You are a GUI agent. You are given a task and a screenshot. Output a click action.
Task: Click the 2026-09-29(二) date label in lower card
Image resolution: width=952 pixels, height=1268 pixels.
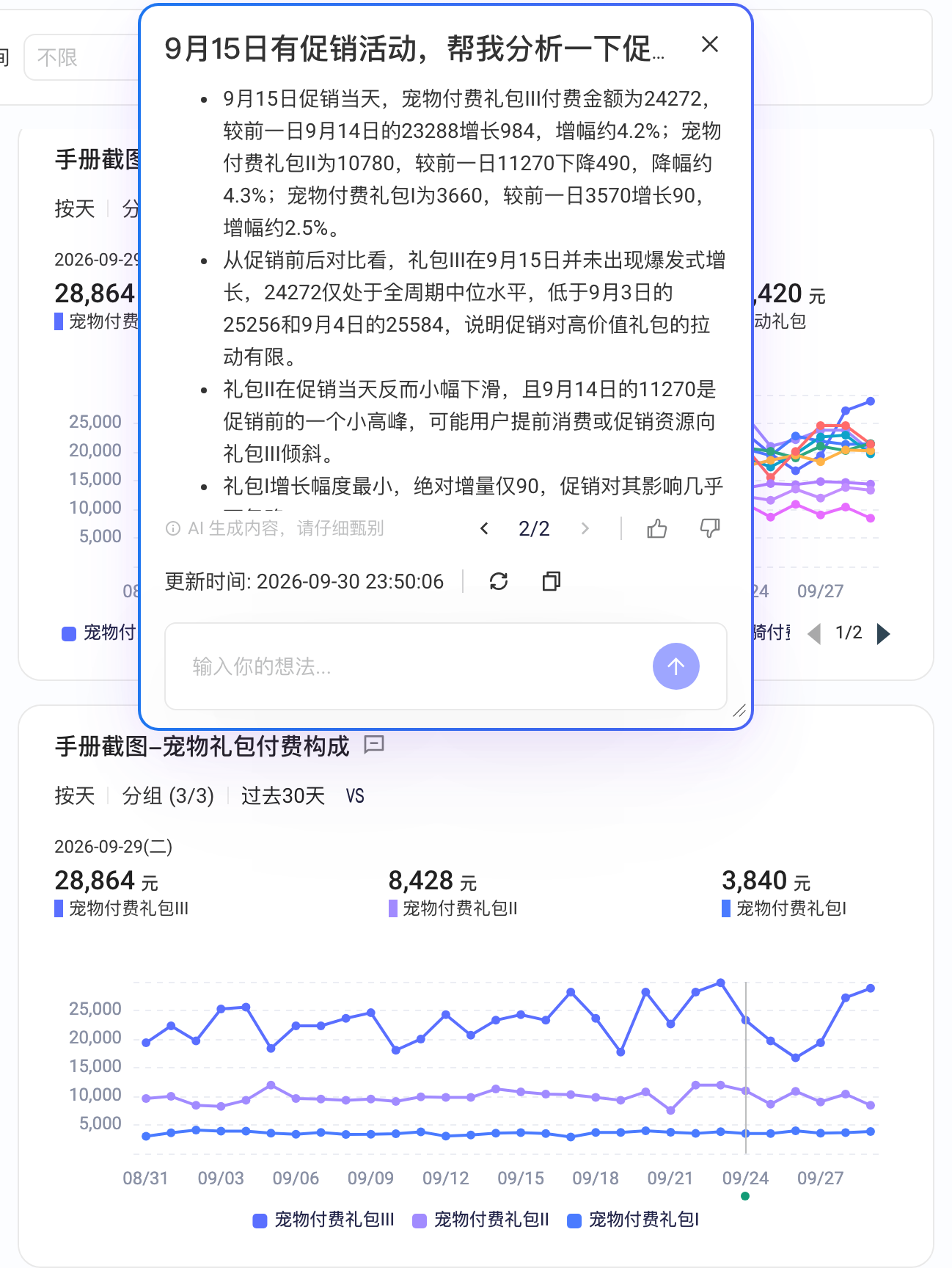(114, 846)
